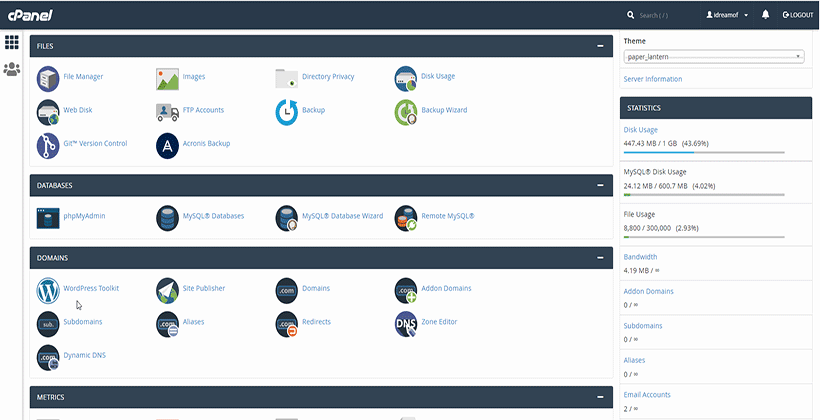This screenshot has height=420, width=820.
Task: Click the Site Publisher text link
Action: (x=204, y=288)
